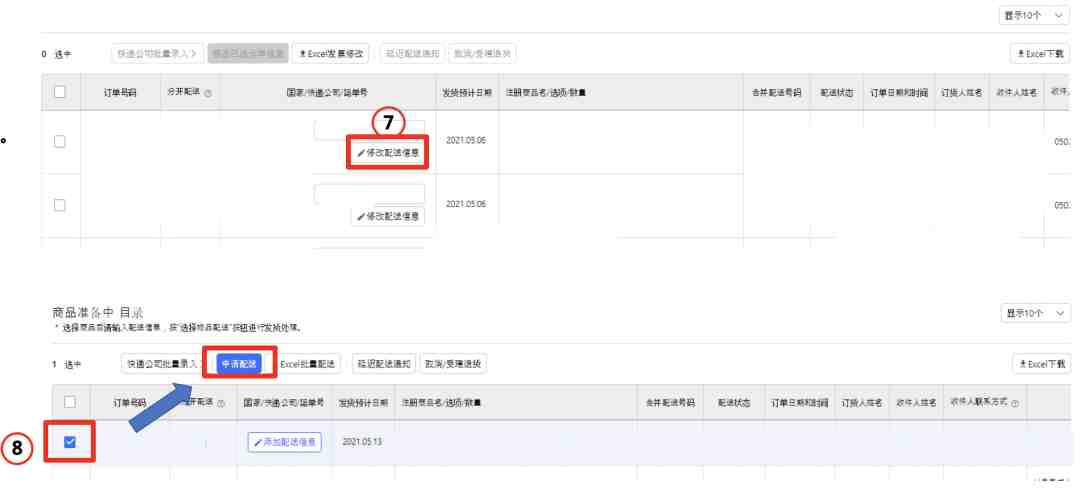This screenshot has height=492, width=1080.
Task: Click the 收件人姓名 header in the 0 选中 table
Action: click(1016, 92)
